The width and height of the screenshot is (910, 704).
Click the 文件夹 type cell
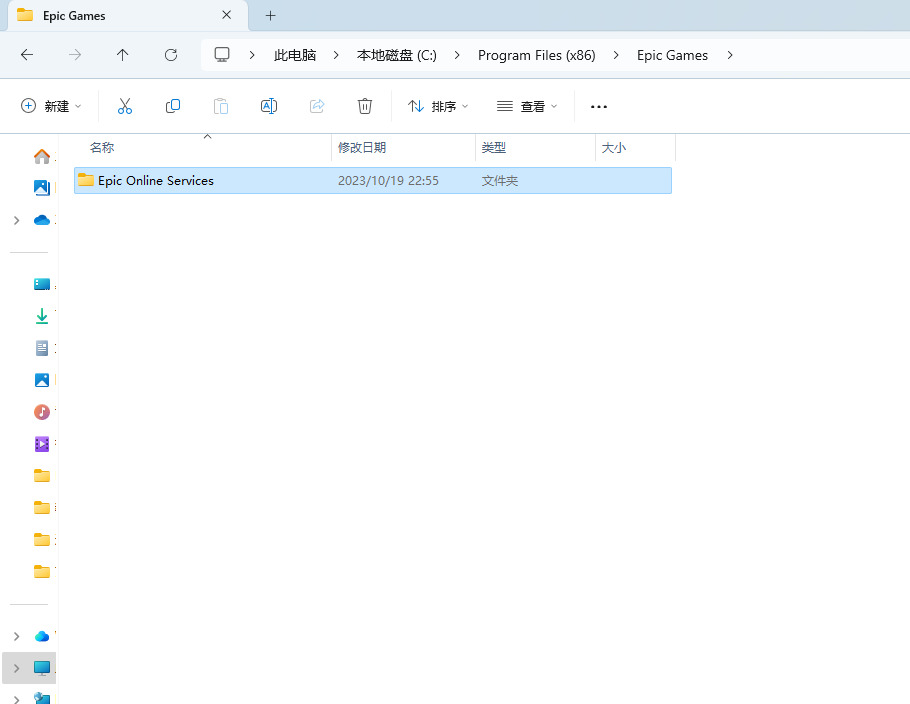point(500,180)
